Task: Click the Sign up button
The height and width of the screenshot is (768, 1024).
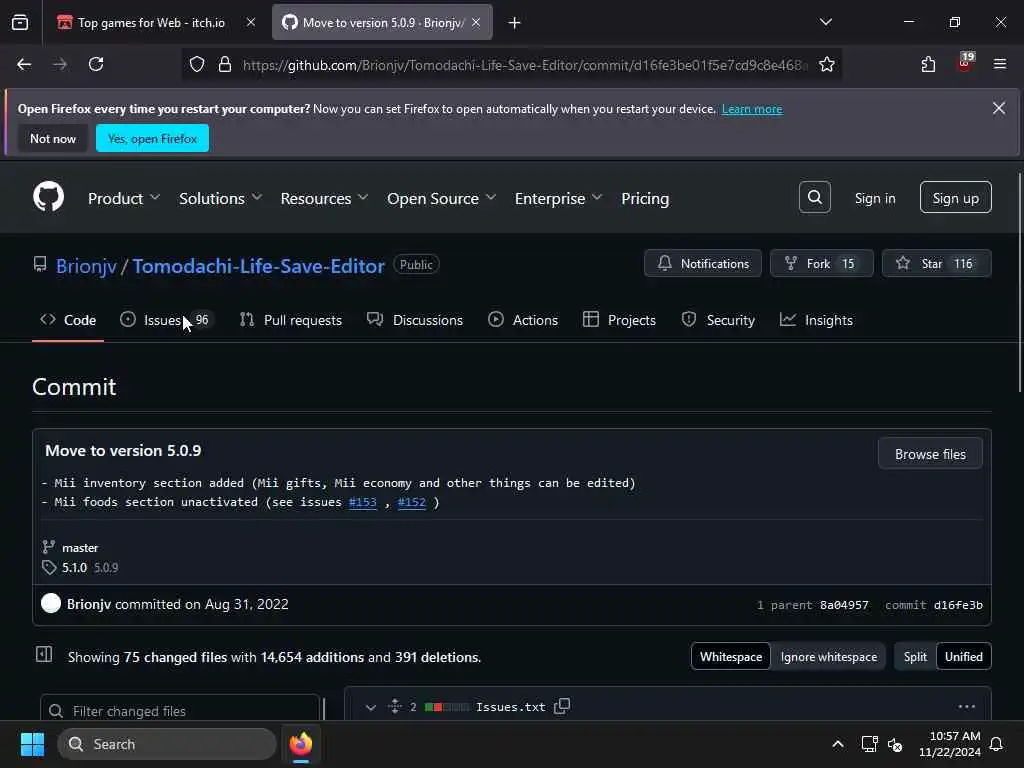Action: 955,197
